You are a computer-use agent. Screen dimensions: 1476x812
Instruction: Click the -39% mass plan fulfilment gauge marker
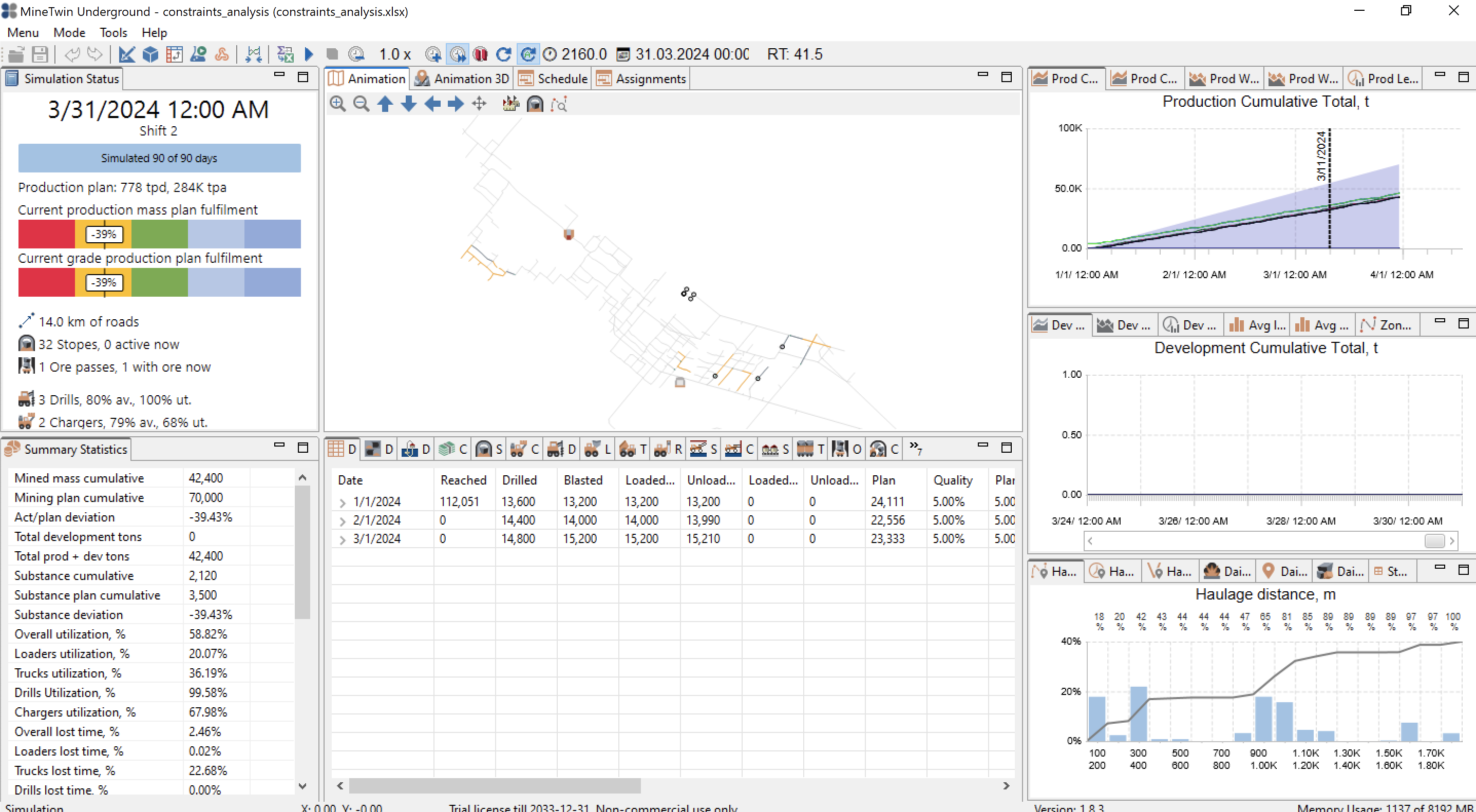point(104,234)
